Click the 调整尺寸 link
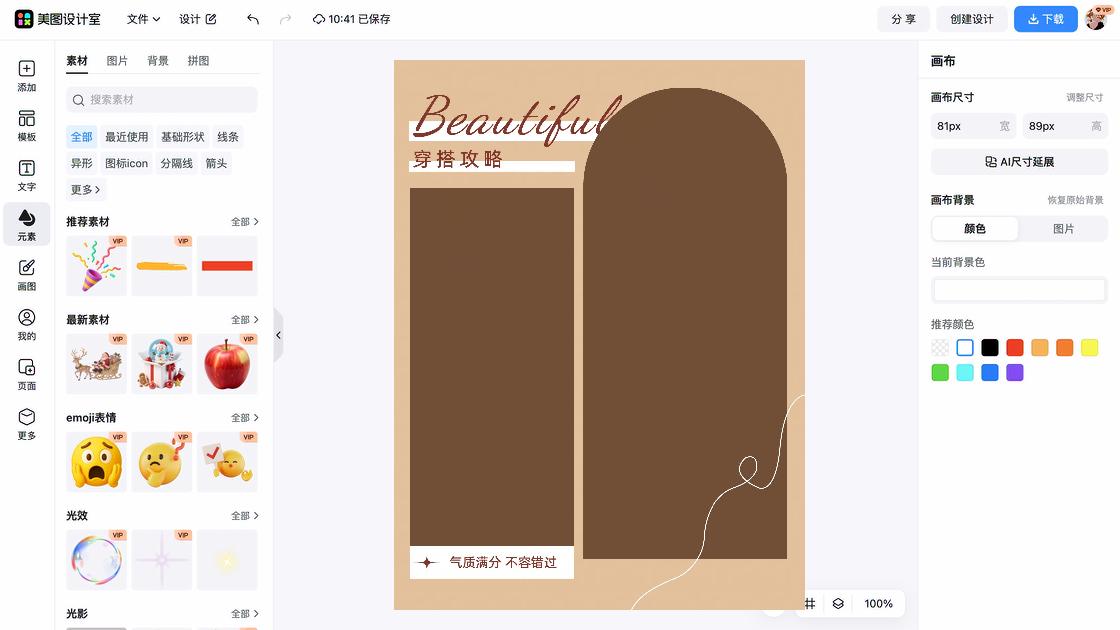This screenshot has width=1120, height=630. tap(1084, 97)
